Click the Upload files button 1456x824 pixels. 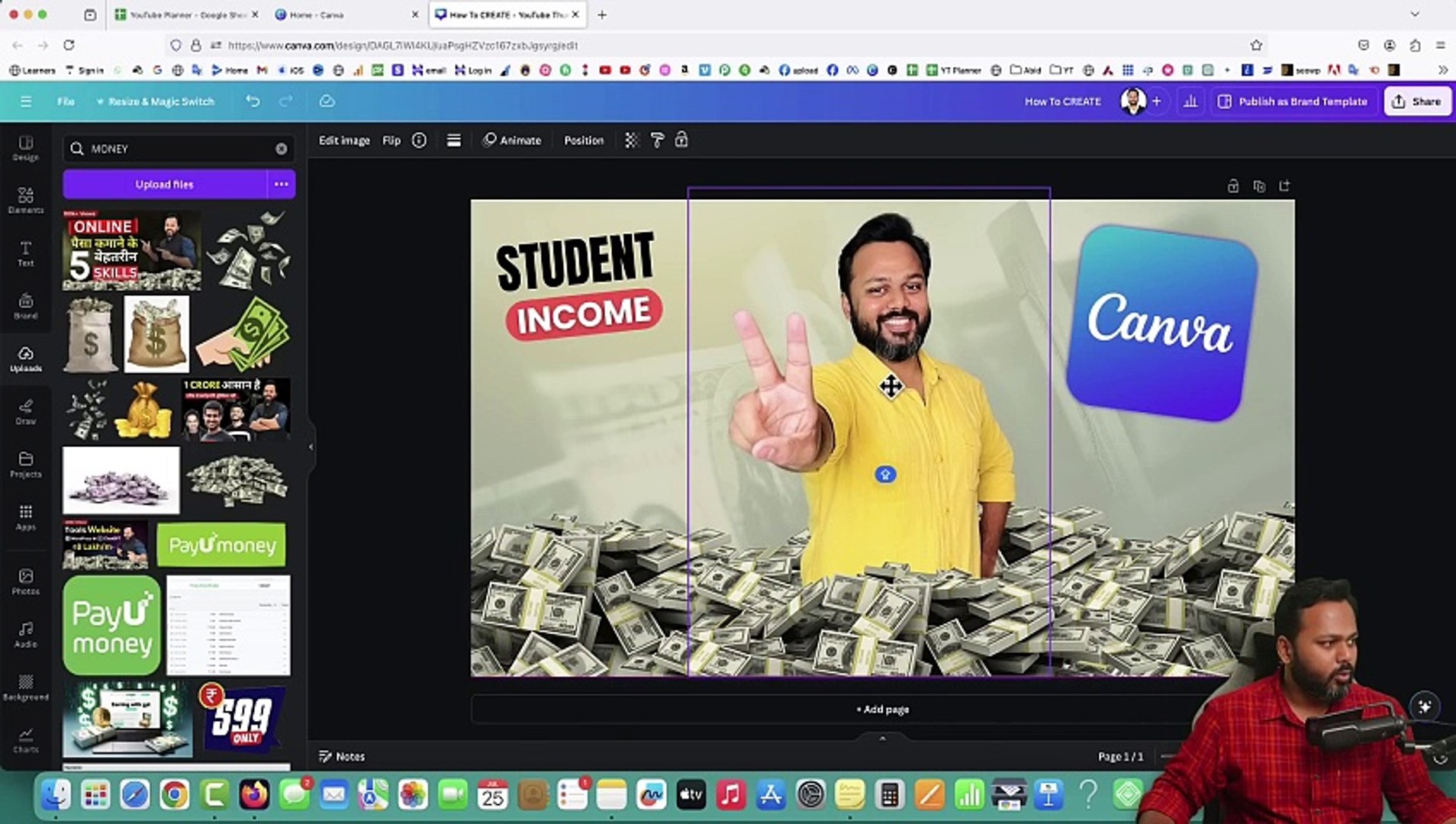coord(163,184)
